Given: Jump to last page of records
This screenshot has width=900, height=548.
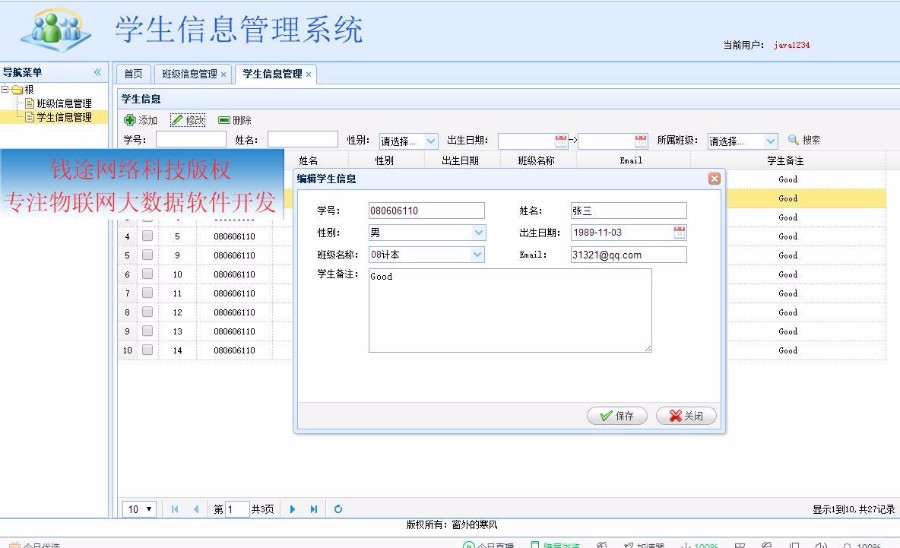Looking at the screenshot, I should click(x=314, y=509).
